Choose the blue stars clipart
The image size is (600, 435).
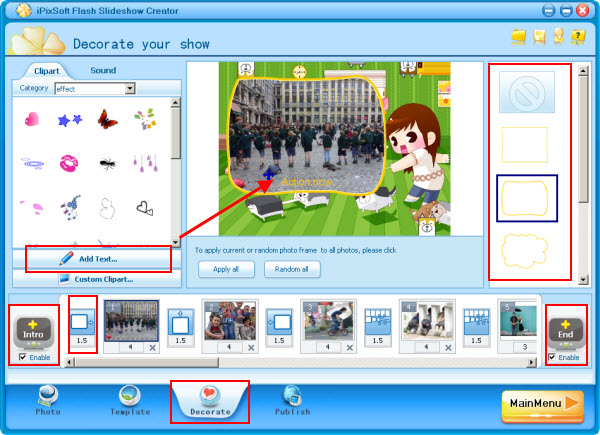[68, 121]
